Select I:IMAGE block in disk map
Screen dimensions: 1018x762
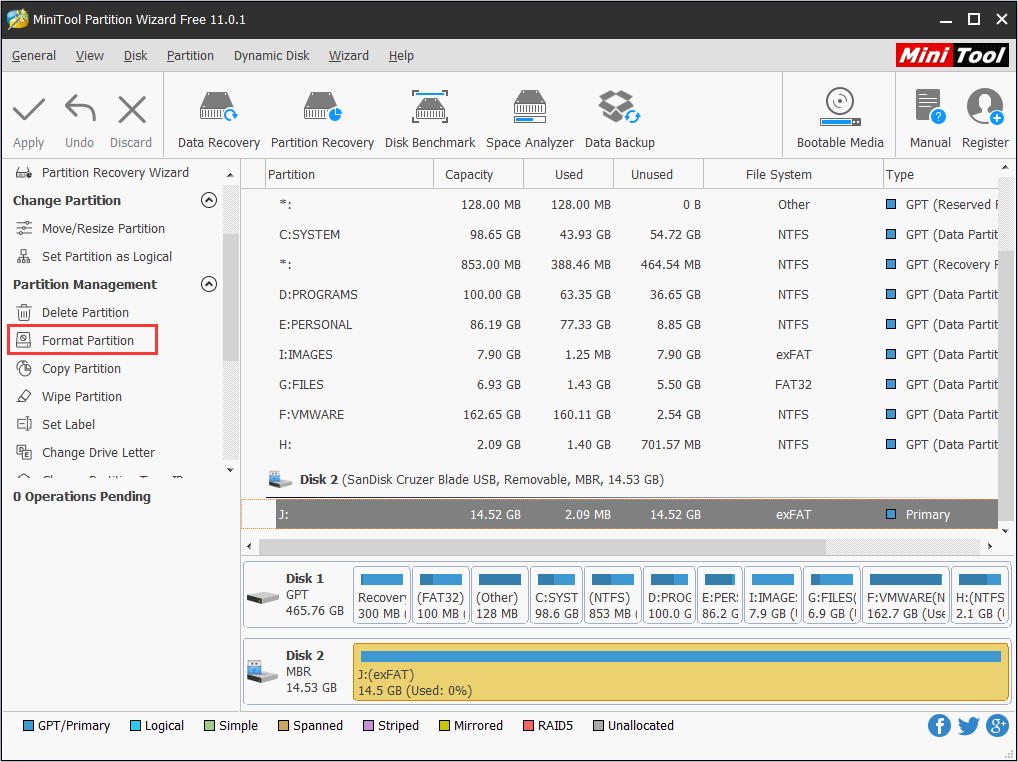click(773, 597)
